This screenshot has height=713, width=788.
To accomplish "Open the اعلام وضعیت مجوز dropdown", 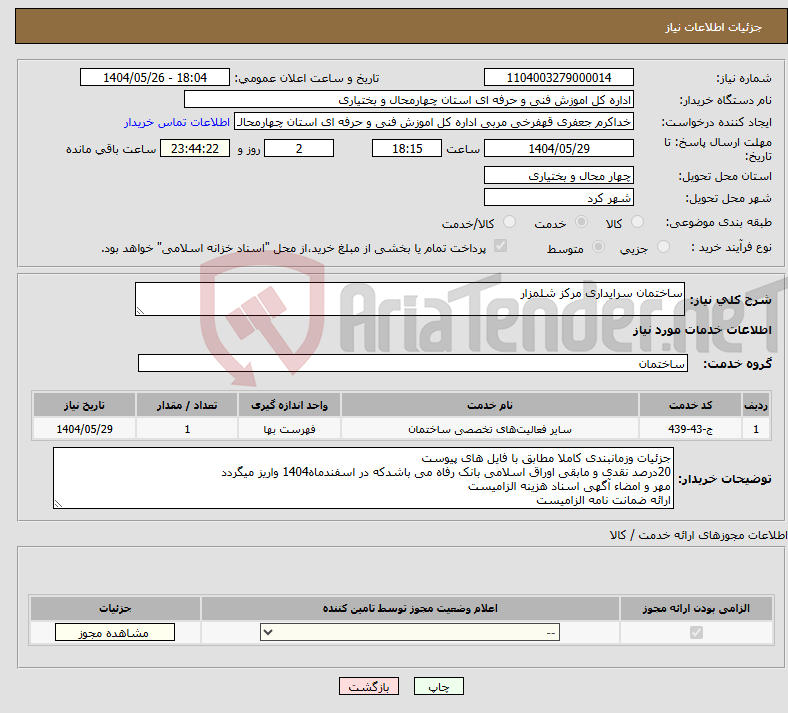I will point(410,632).
